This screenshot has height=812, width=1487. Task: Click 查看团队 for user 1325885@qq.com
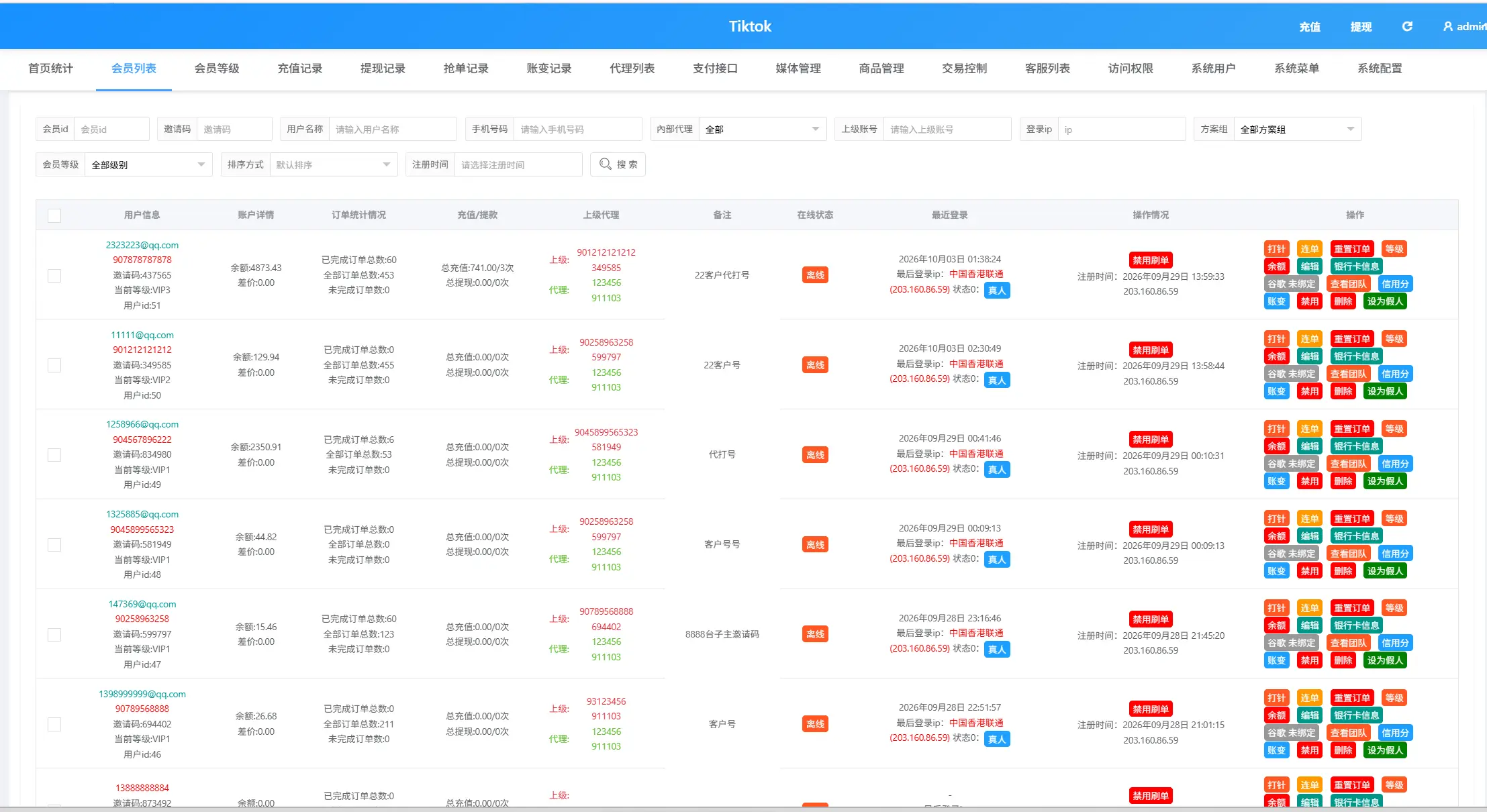1348,554
